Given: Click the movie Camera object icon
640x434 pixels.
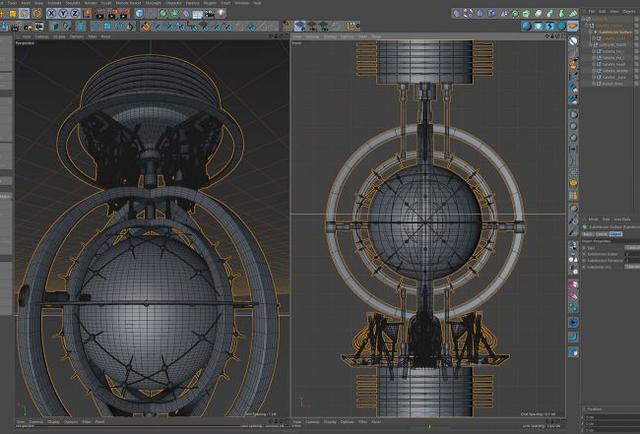Looking at the screenshot, I should [x=209, y=14].
